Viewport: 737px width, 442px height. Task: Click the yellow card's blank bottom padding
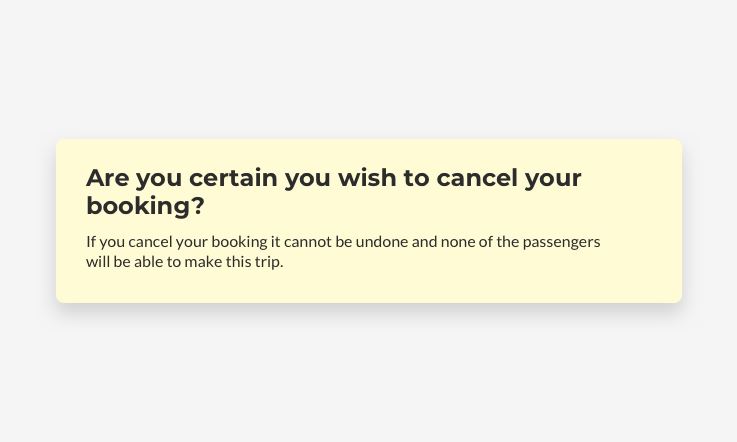[368, 288]
